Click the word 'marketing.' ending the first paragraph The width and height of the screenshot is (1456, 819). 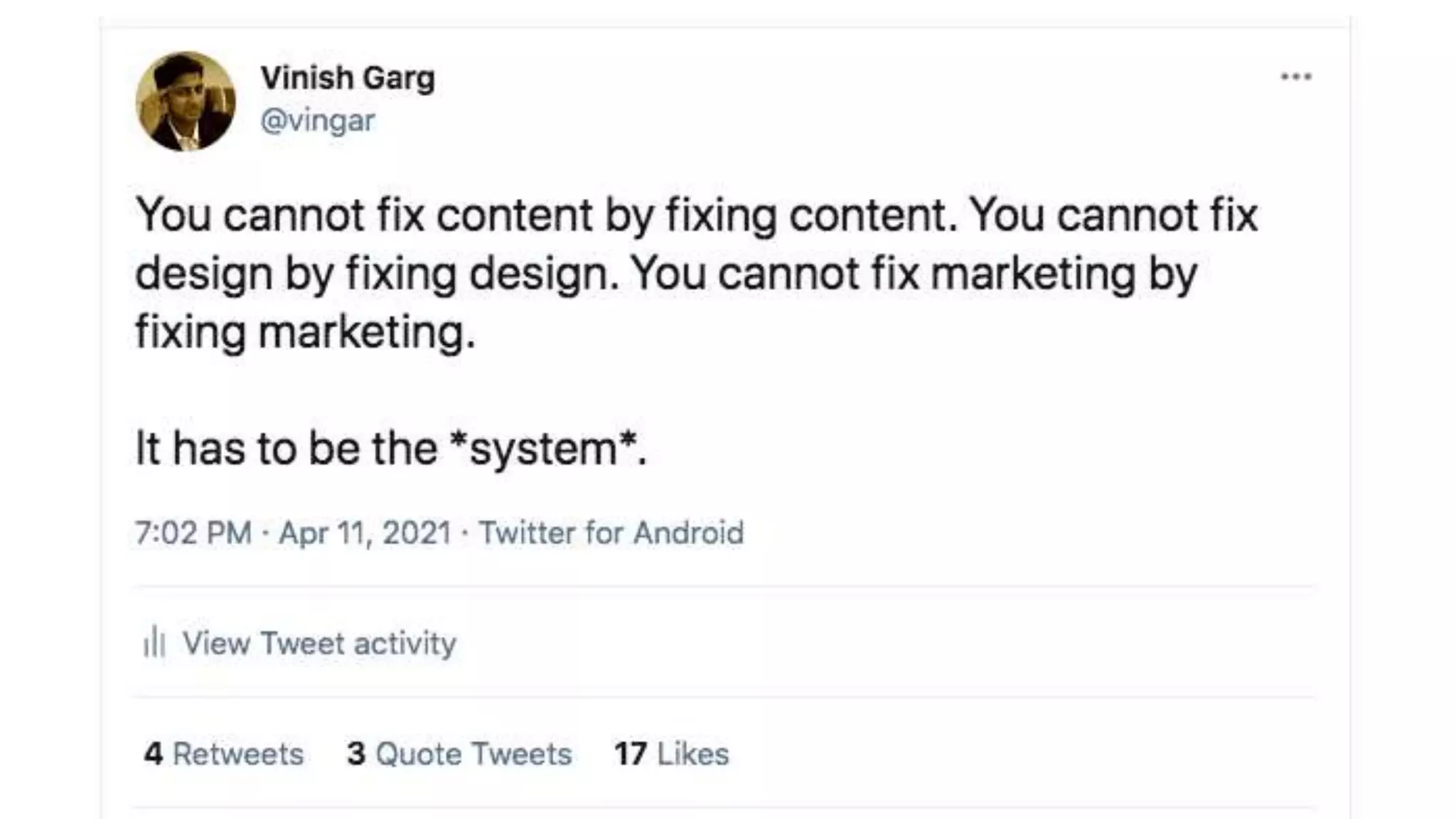[367, 332]
